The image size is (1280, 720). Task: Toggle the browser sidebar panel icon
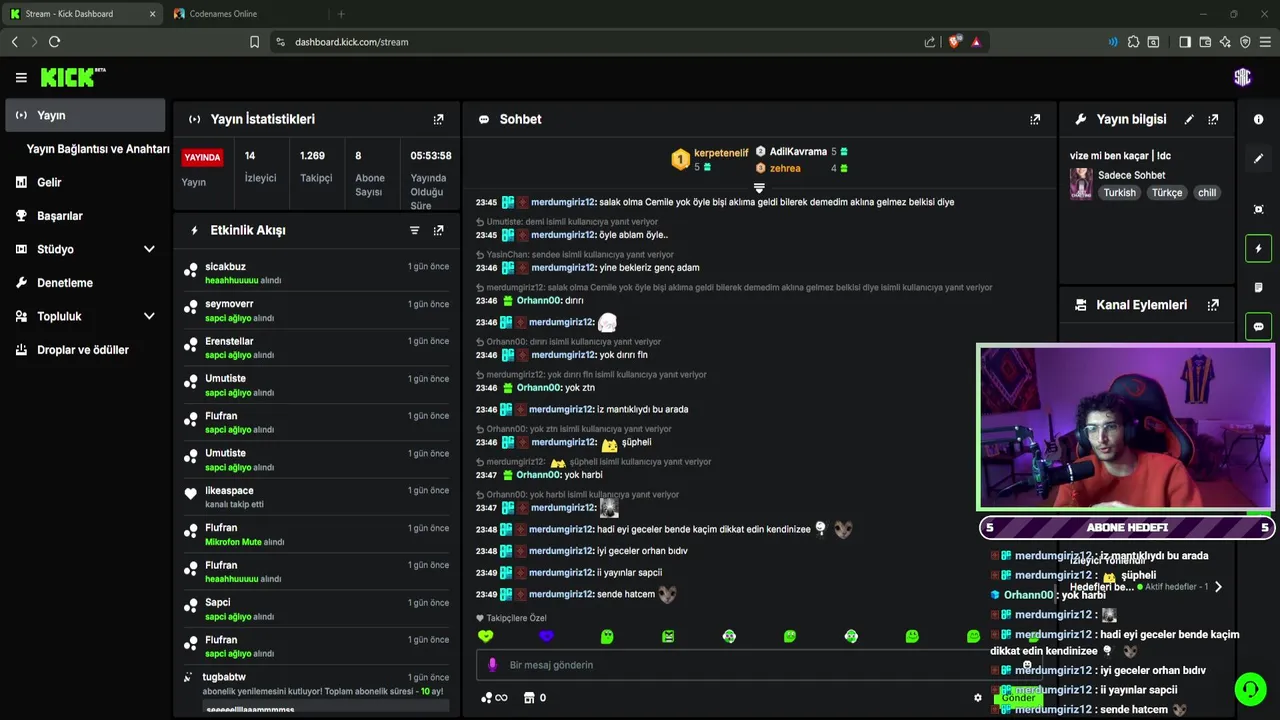1185,42
